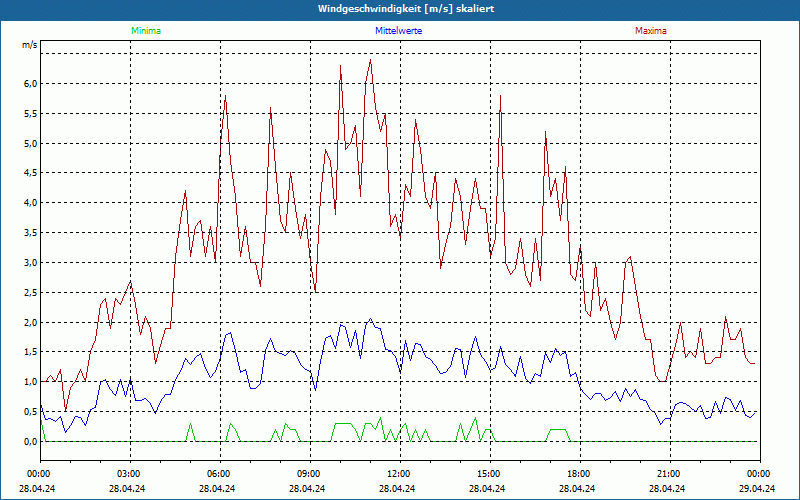Click the 3,5 y-axis value
The image size is (800, 500).
pos(32,233)
